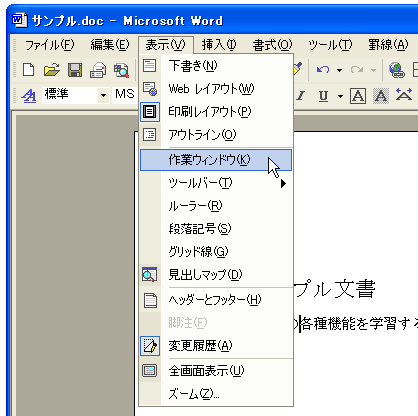
Task: Toggle 見出しマップ pane
Action: [216, 275]
